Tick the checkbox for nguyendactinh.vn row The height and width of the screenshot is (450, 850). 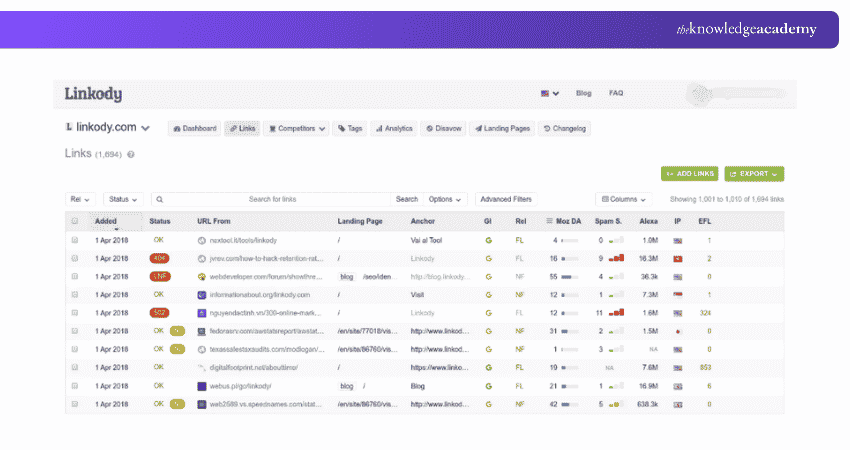pos(75,313)
